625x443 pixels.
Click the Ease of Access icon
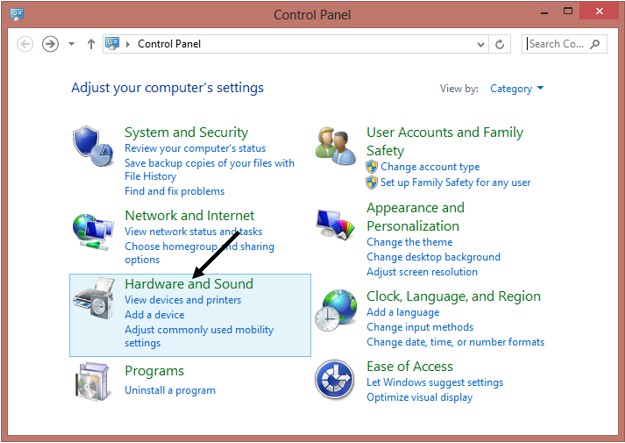click(336, 380)
